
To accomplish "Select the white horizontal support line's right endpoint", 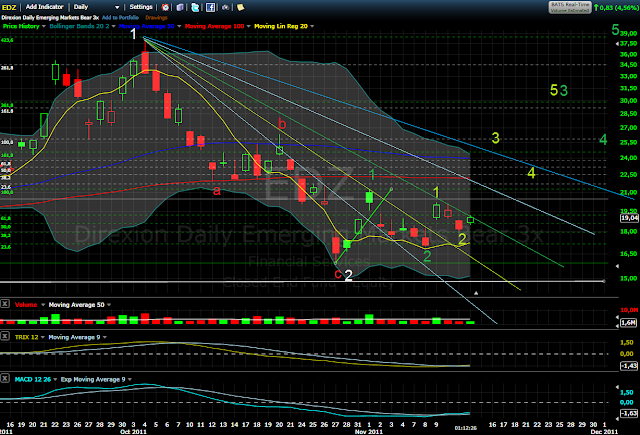I will coord(604,281).
